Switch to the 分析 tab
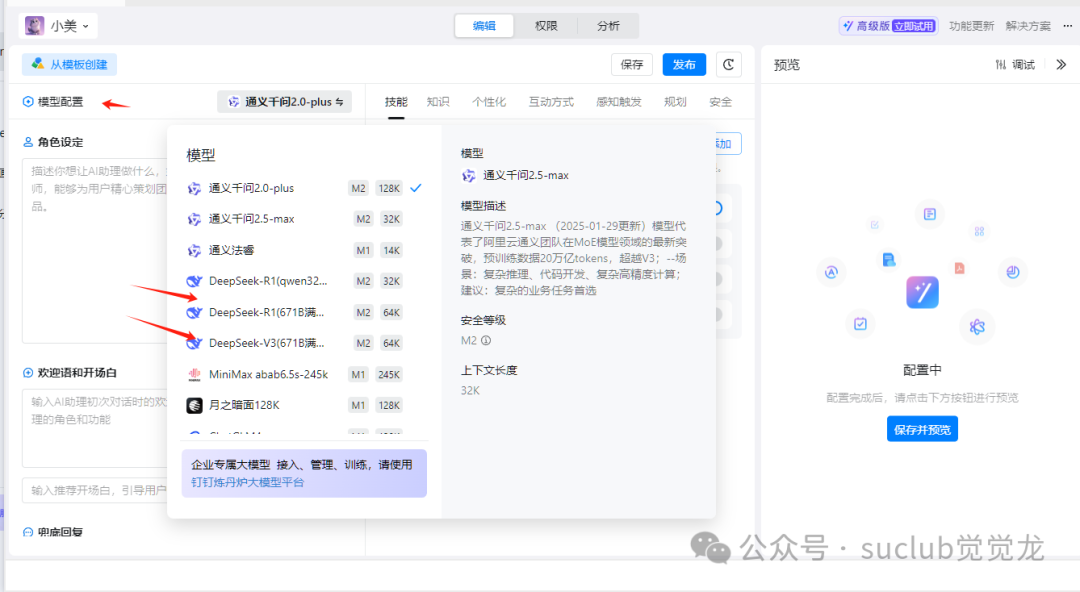Image resolution: width=1080 pixels, height=592 pixels. (x=608, y=25)
